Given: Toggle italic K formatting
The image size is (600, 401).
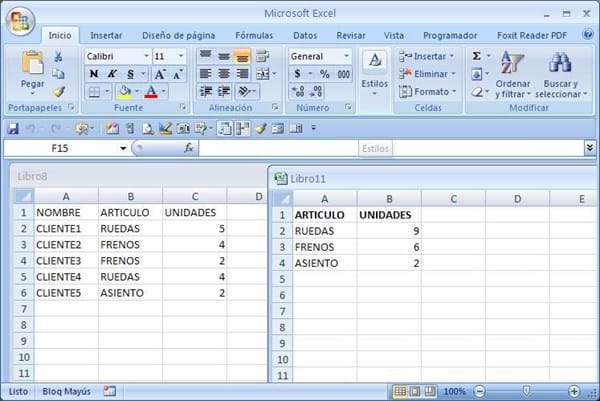Looking at the screenshot, I should [x=112, y=74].
